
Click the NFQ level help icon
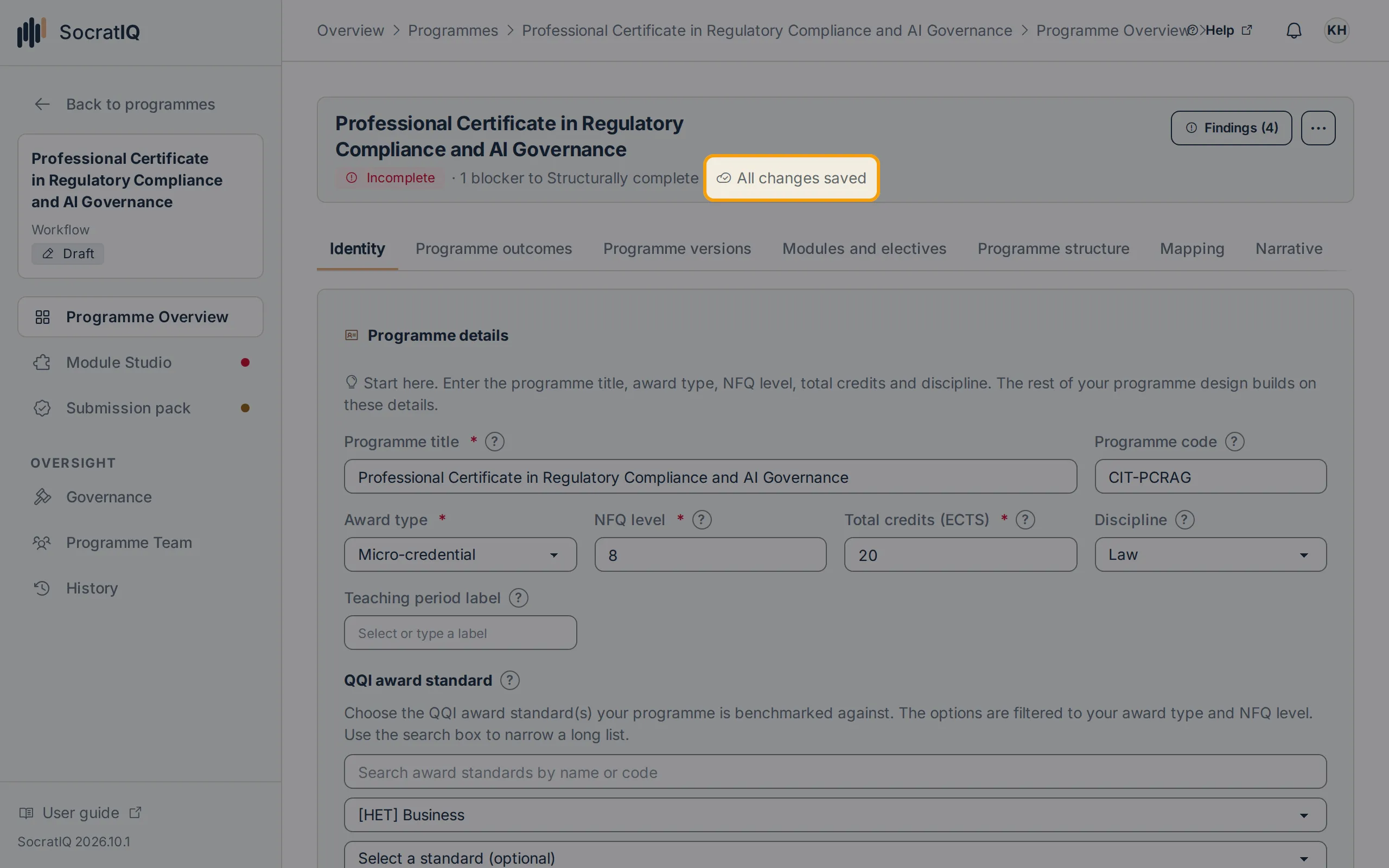pos(702,520)
